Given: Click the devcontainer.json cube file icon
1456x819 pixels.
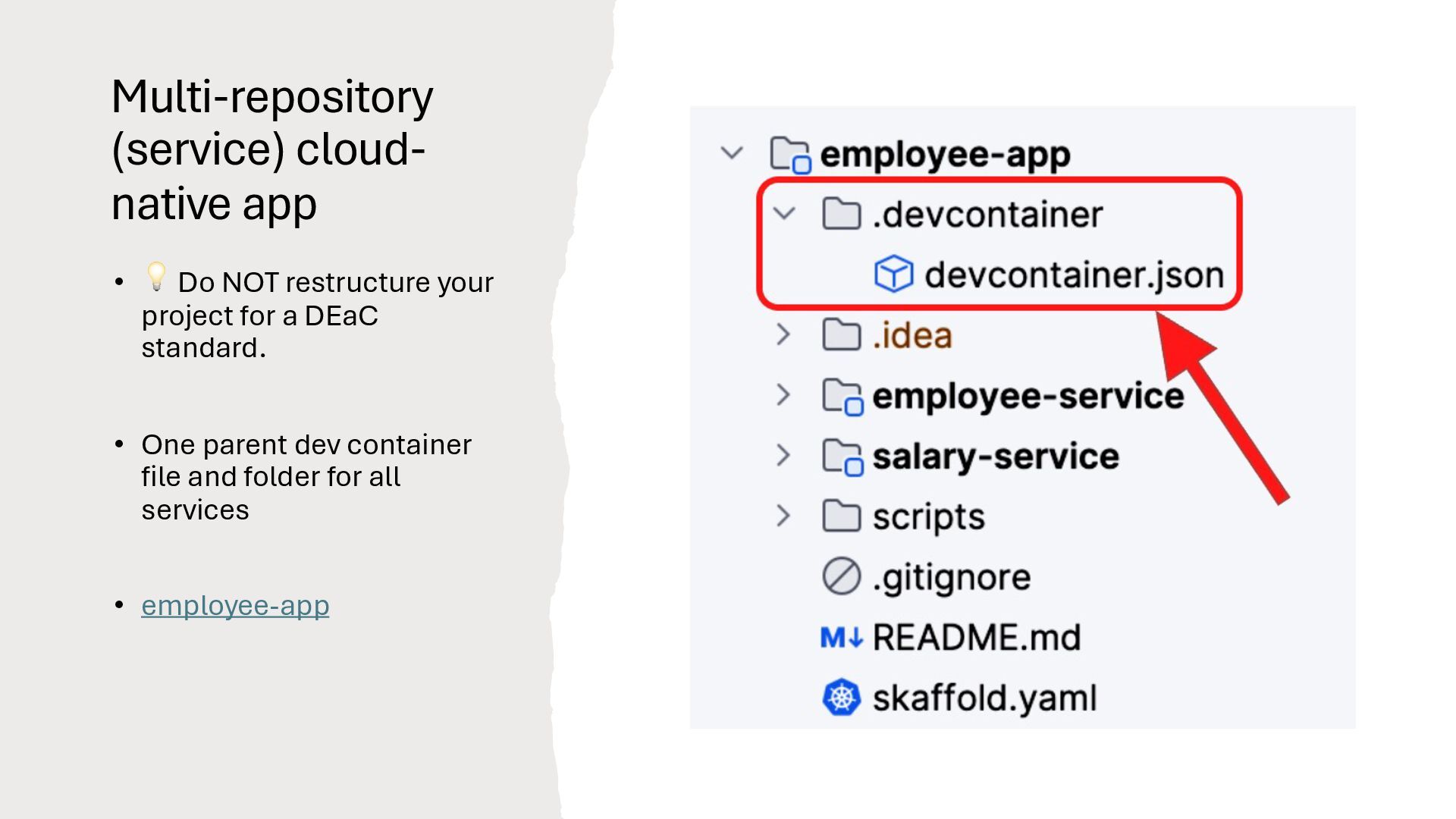Looking at the screenshot, I should point(893,274).
